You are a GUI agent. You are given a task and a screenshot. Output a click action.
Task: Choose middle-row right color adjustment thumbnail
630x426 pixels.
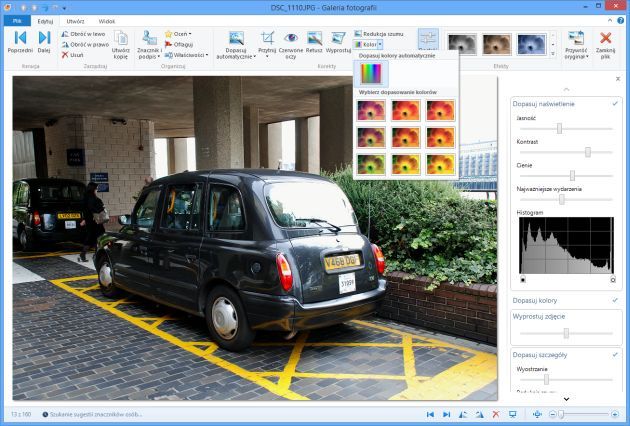tap(440, 137)
